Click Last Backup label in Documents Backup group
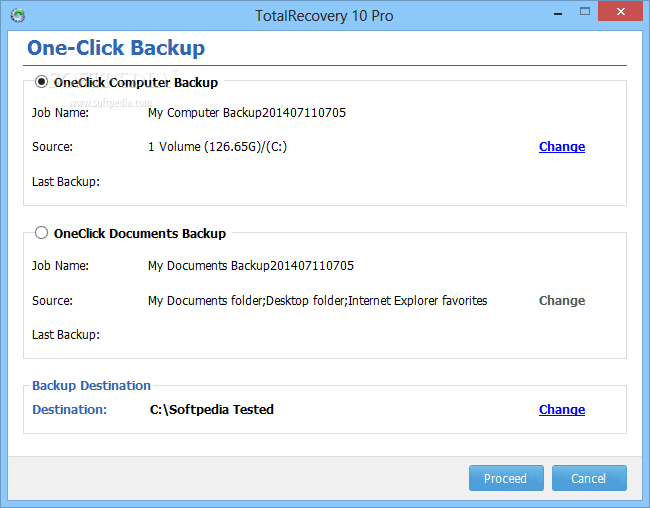This screenshot has width=650, height=508. [x=66, y=335]
